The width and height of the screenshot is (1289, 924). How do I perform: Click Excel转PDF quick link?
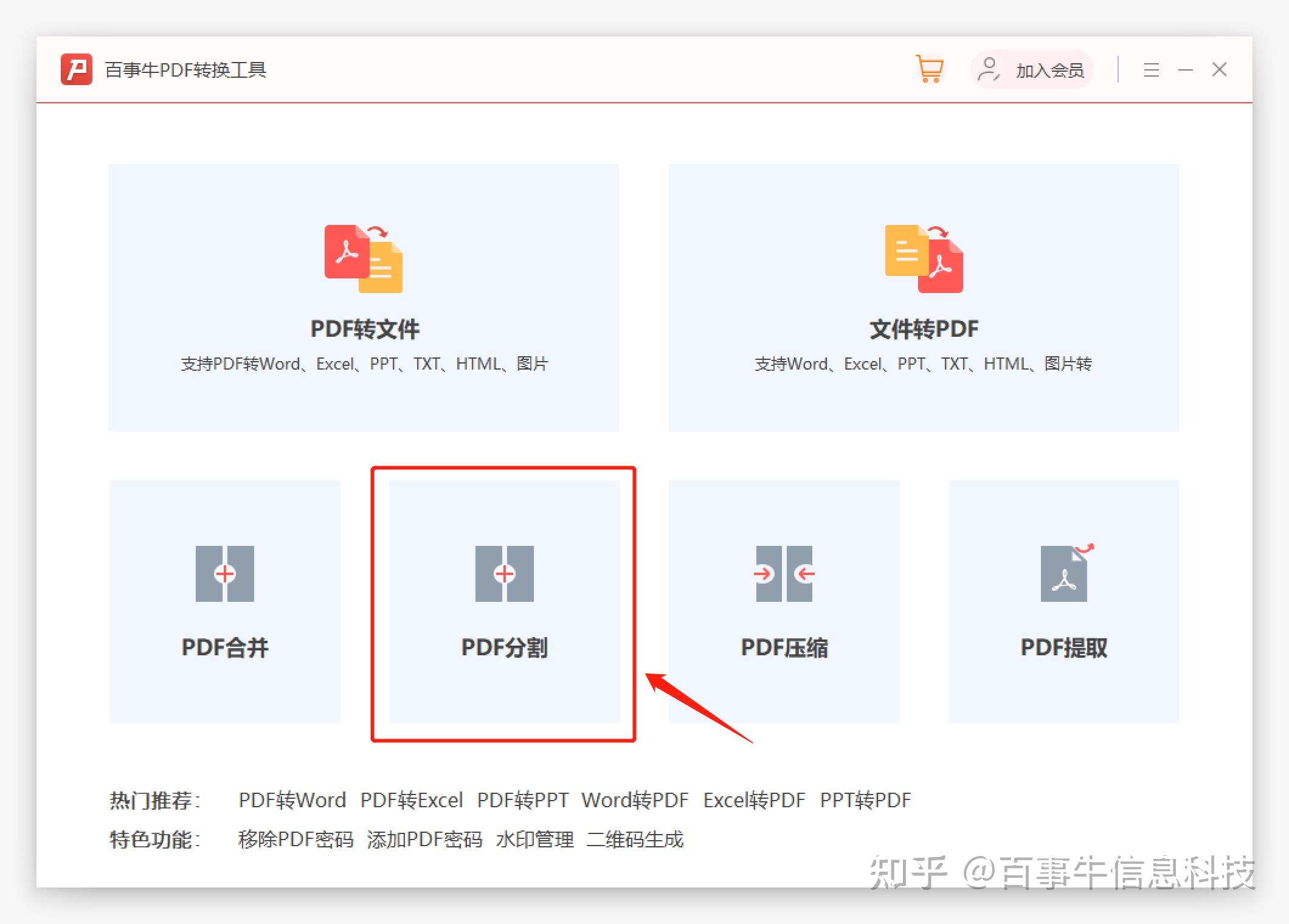pyautogui.click(x=754, y=800)
